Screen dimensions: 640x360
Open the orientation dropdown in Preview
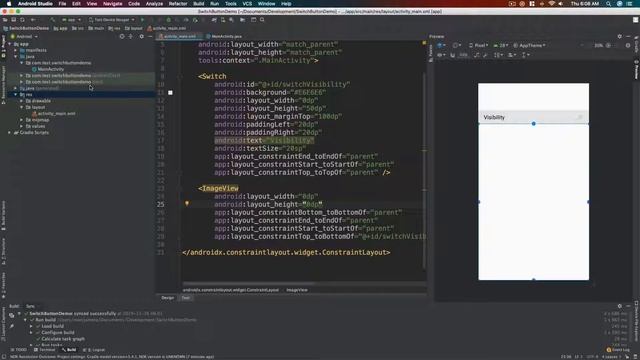point(457,45)
